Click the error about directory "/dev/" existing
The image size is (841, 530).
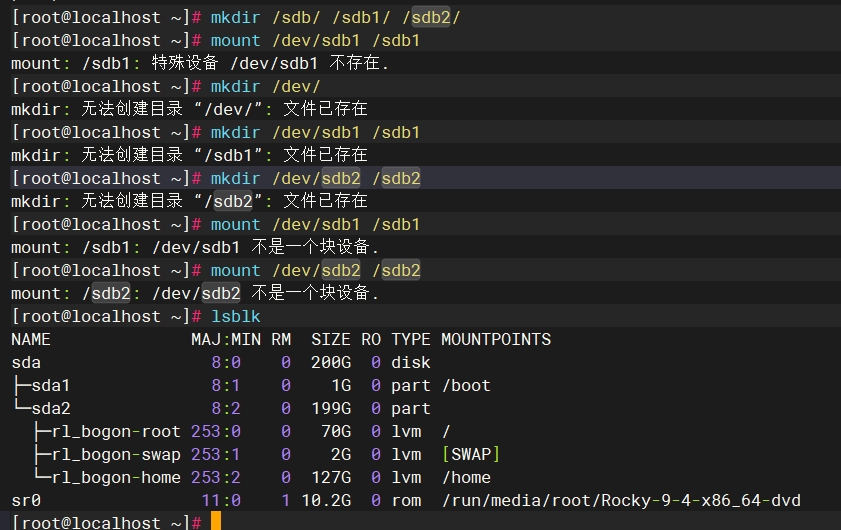coord(189,109)
